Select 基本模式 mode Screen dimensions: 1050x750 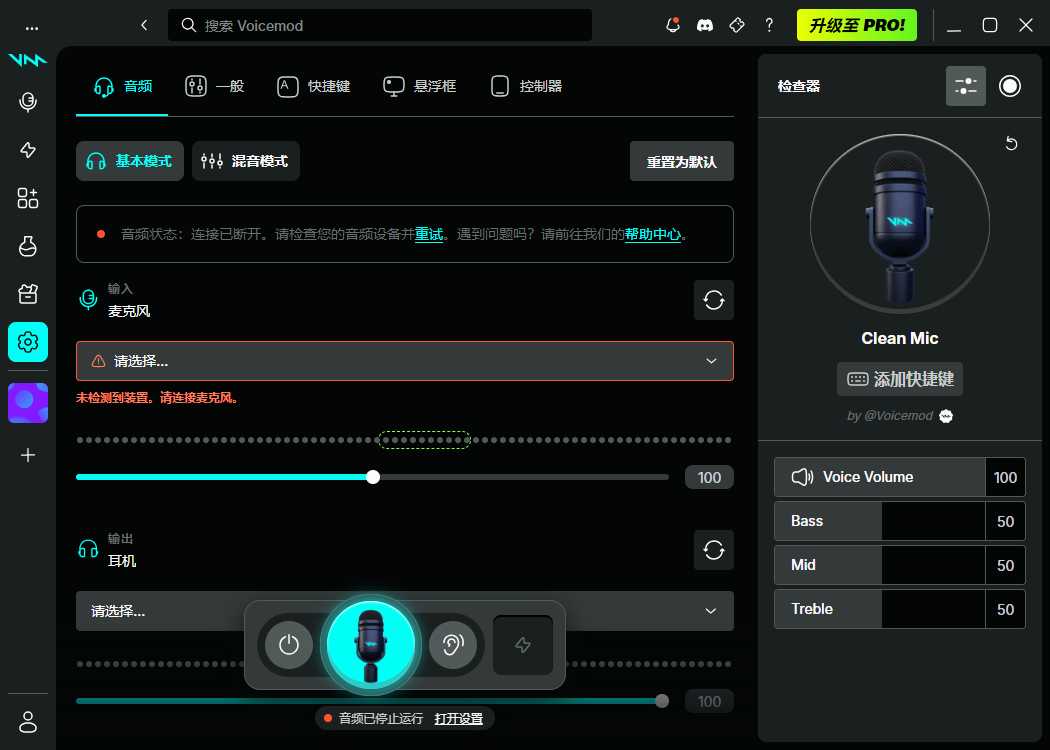(x=130, y=161)
